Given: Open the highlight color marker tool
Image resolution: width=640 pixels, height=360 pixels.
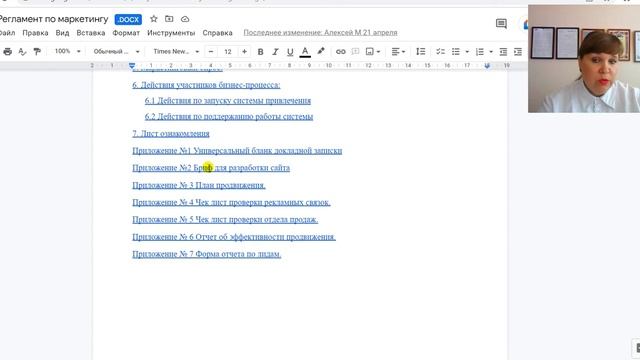Looking at the screenshot, I should click(x=321, y=51).
